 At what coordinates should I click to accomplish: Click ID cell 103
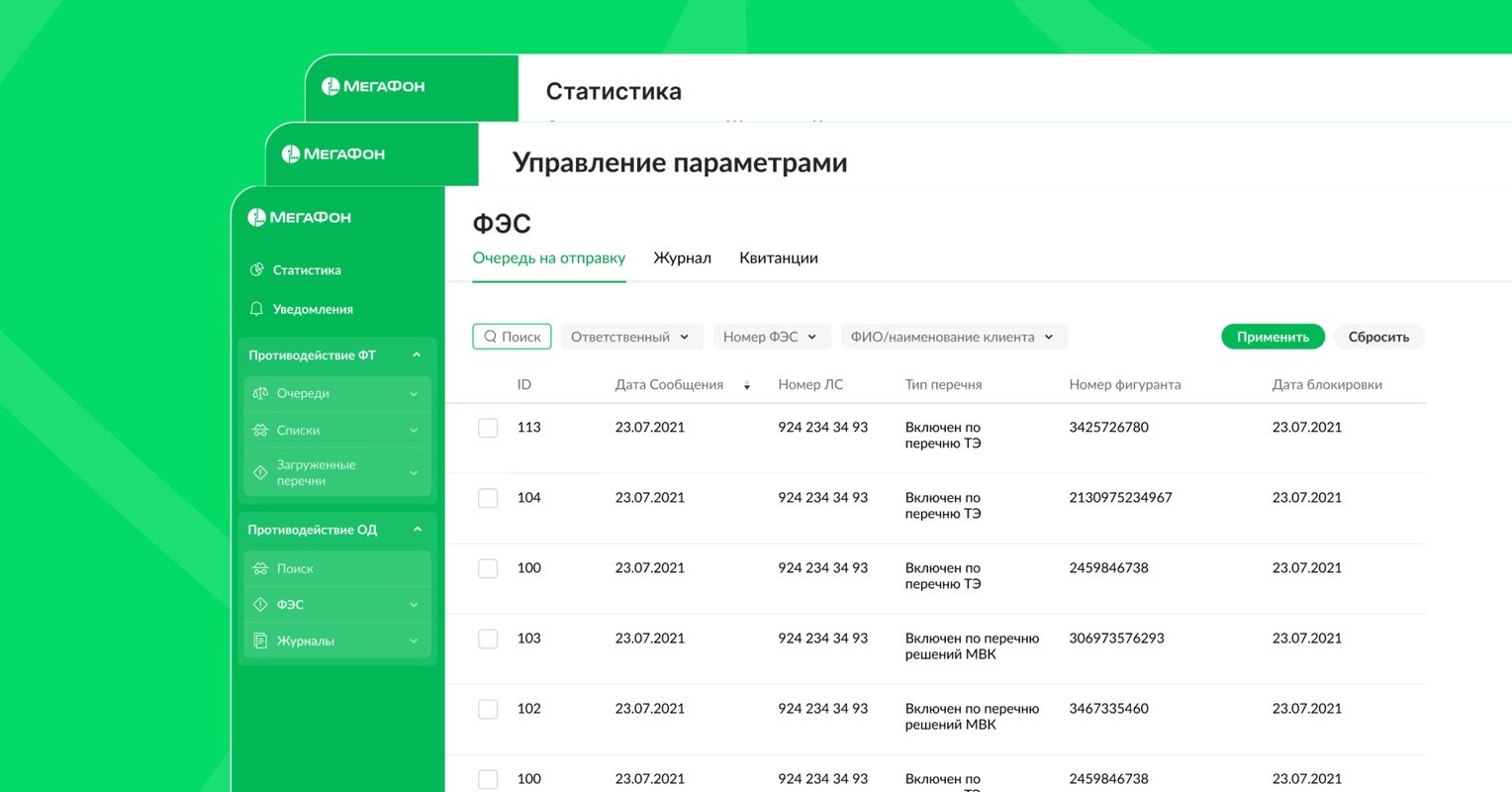[529, 639]
